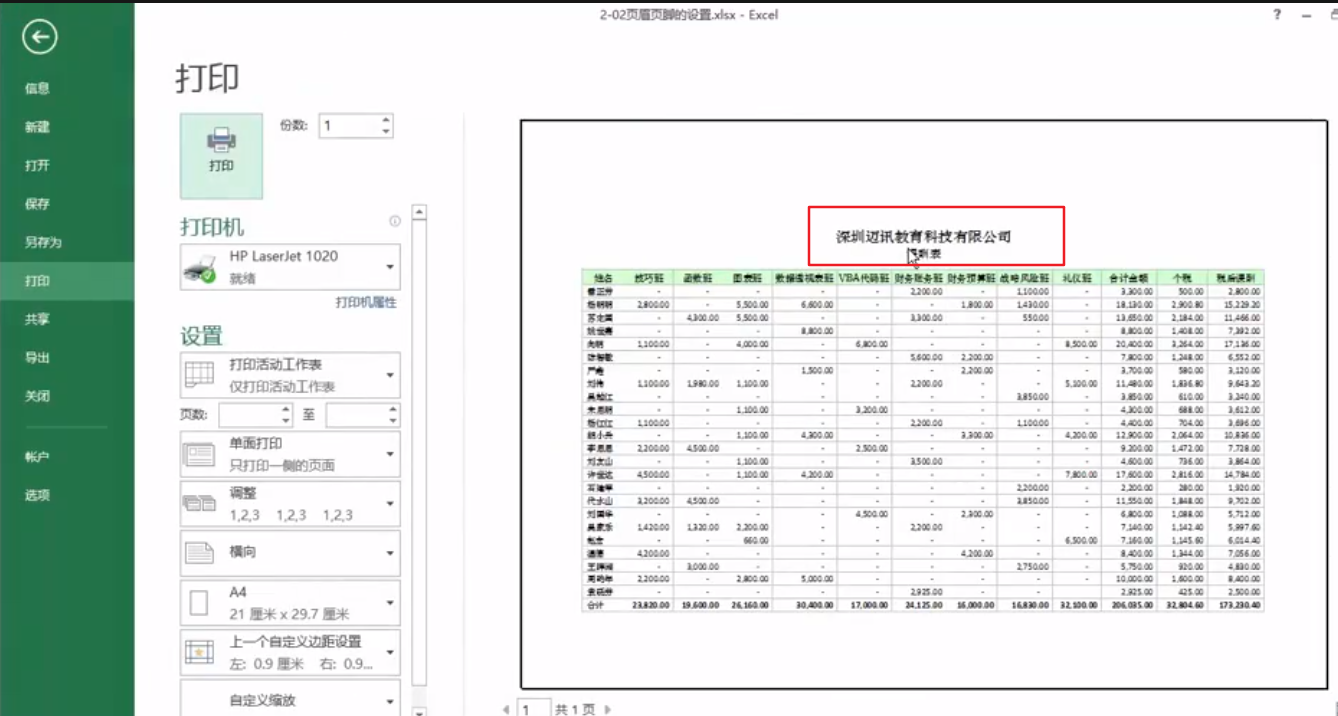
Task: Click the 共 1 页 page count text
Action: [x=575, y=709]
